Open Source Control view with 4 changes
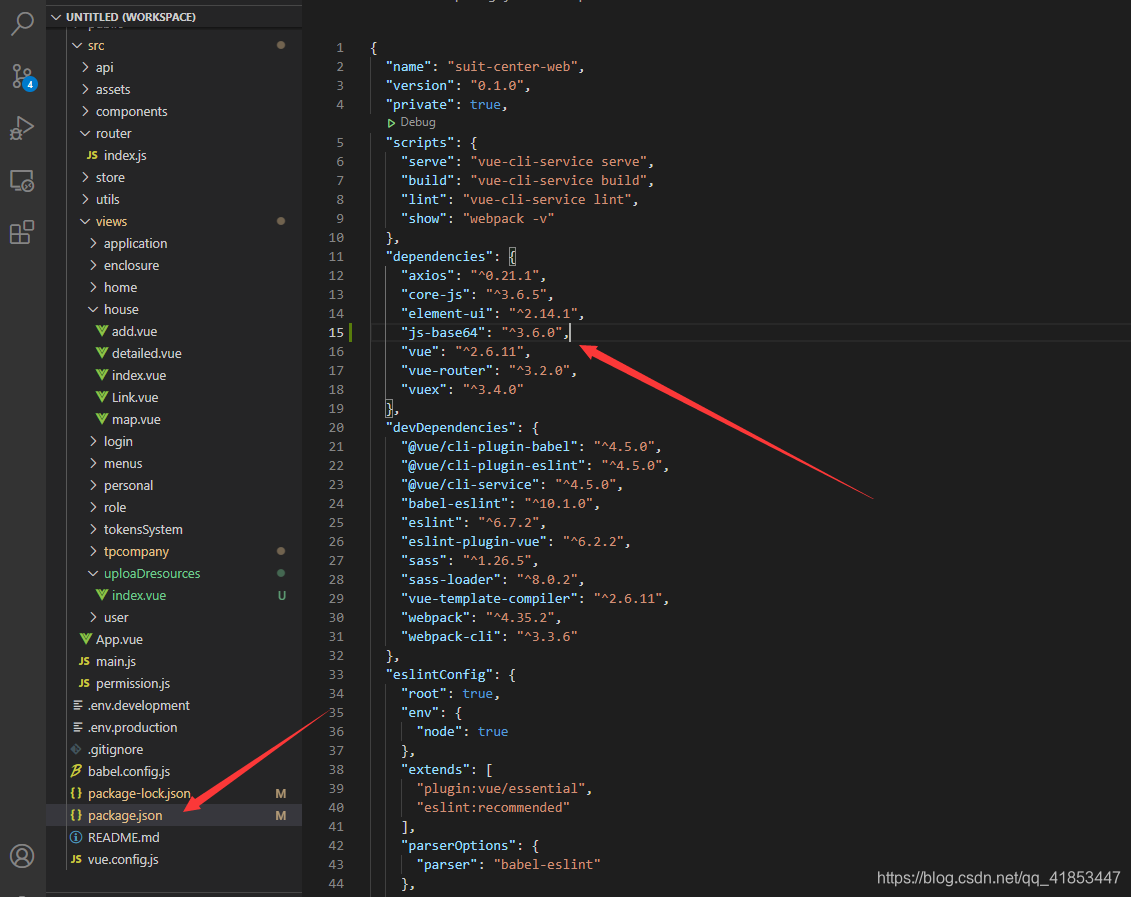Viewport: 1131px width, 897px height. click(x=22, y=76)
